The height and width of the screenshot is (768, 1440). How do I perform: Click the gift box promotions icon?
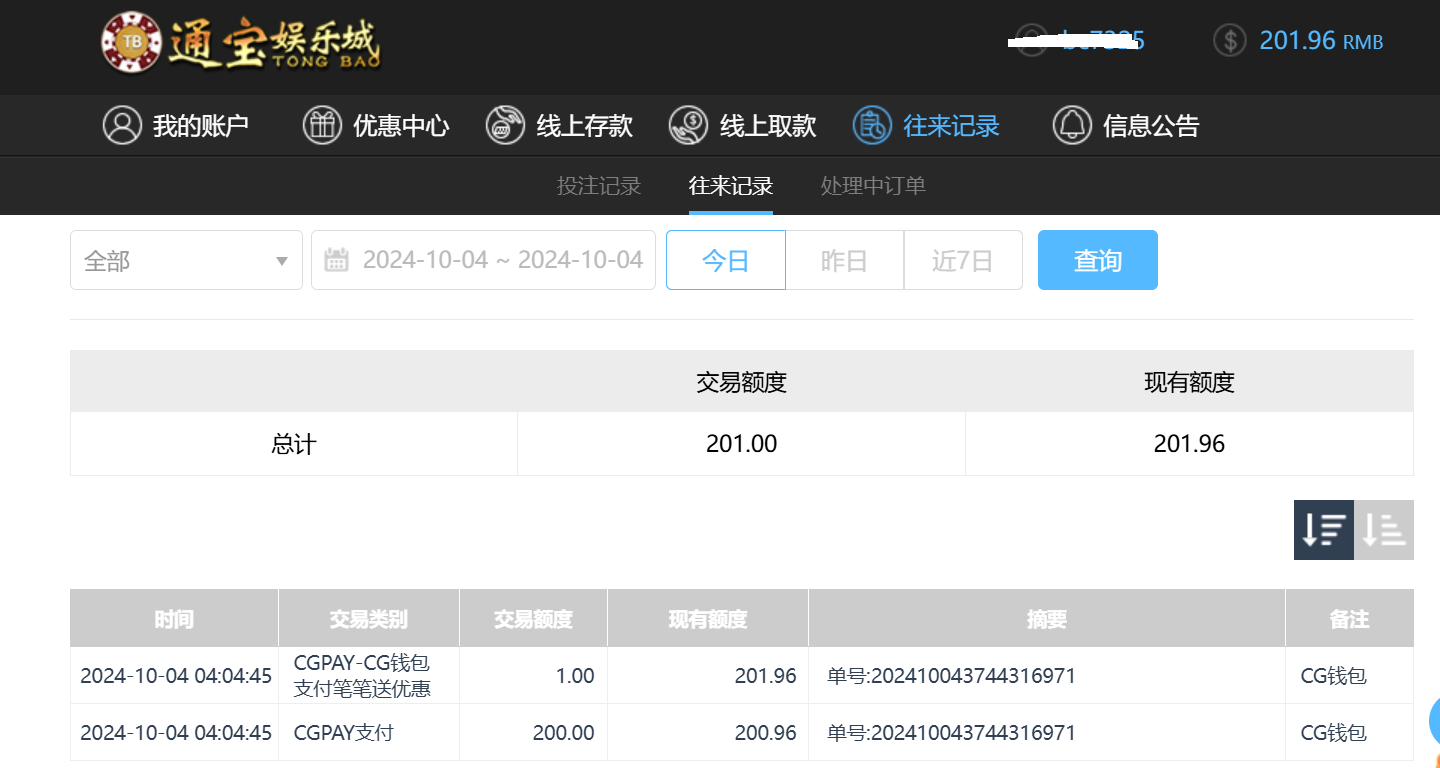click(x=322, y=126)
